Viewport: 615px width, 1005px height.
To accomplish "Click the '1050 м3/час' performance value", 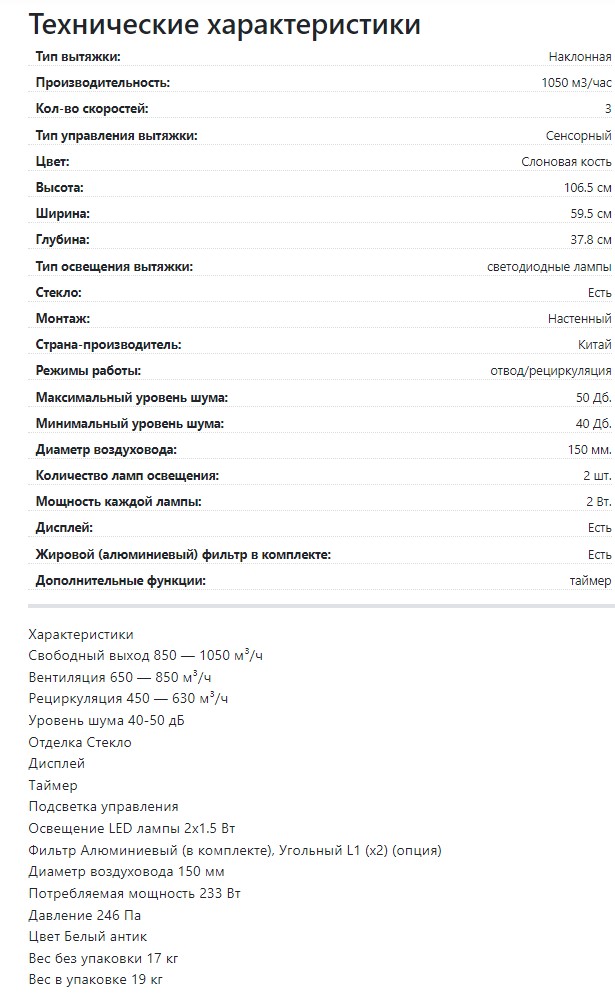I will point(576,83).
